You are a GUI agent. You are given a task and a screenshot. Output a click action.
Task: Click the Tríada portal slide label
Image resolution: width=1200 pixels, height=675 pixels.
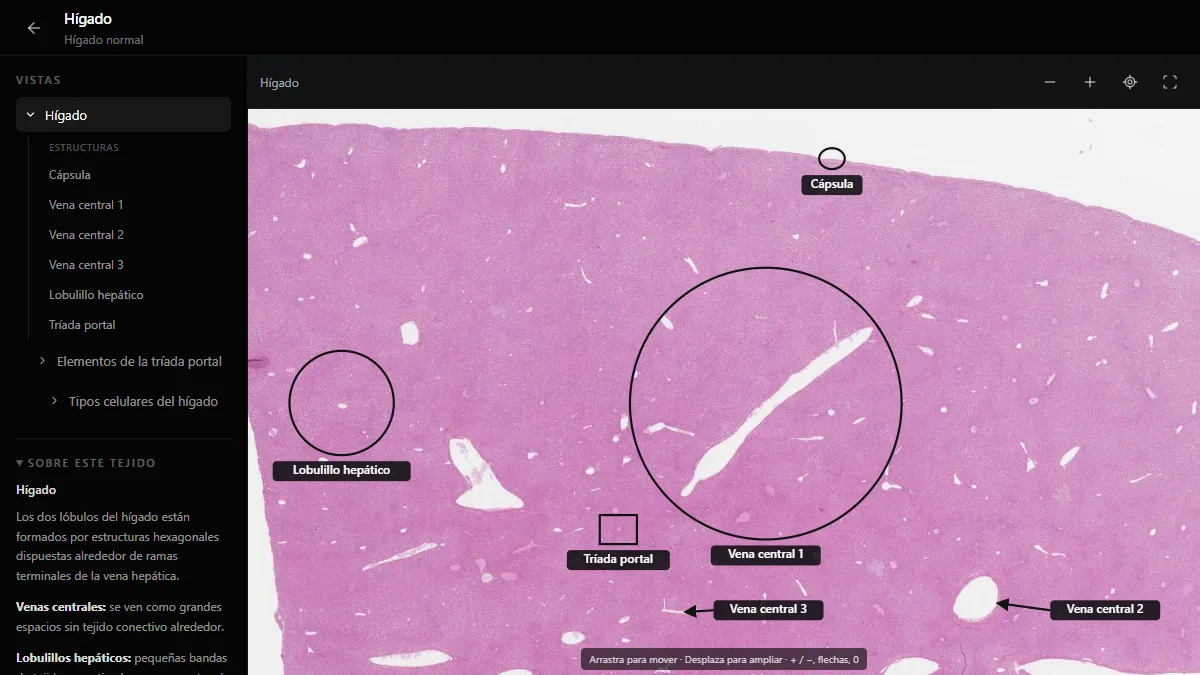pos(618,559)
